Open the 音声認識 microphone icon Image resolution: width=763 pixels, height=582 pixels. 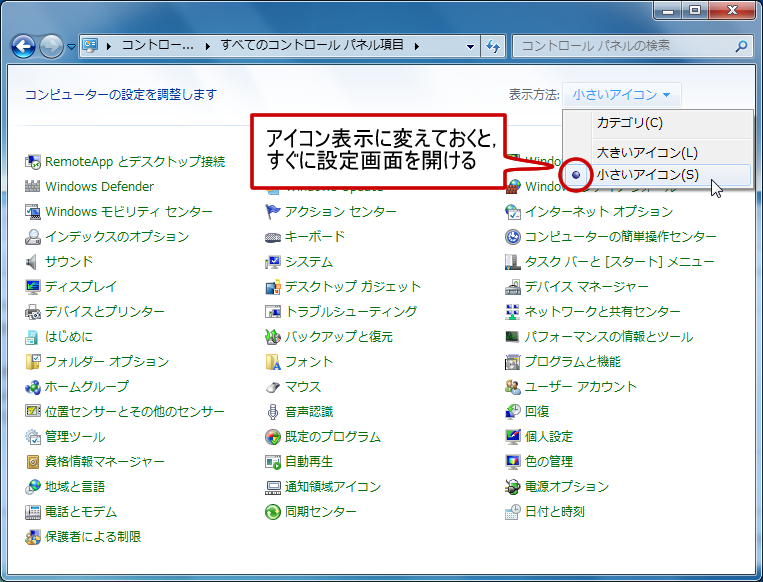click(273, 412)
